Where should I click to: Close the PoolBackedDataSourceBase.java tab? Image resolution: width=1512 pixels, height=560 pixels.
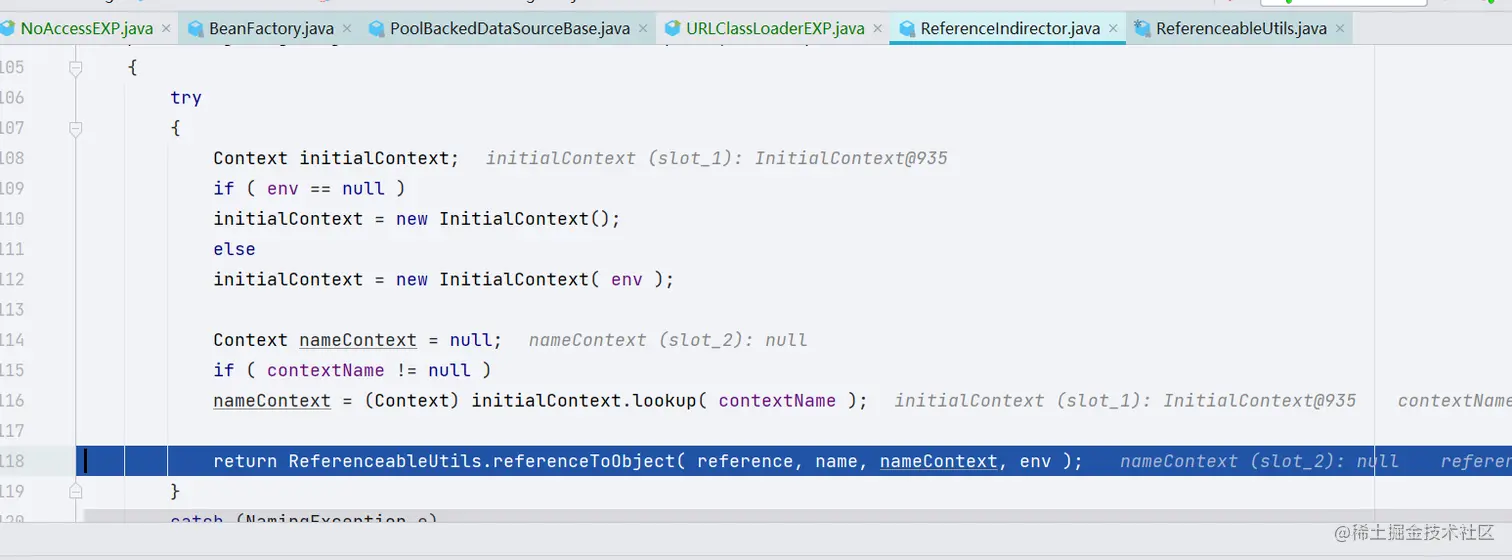[x=643, y=29]
